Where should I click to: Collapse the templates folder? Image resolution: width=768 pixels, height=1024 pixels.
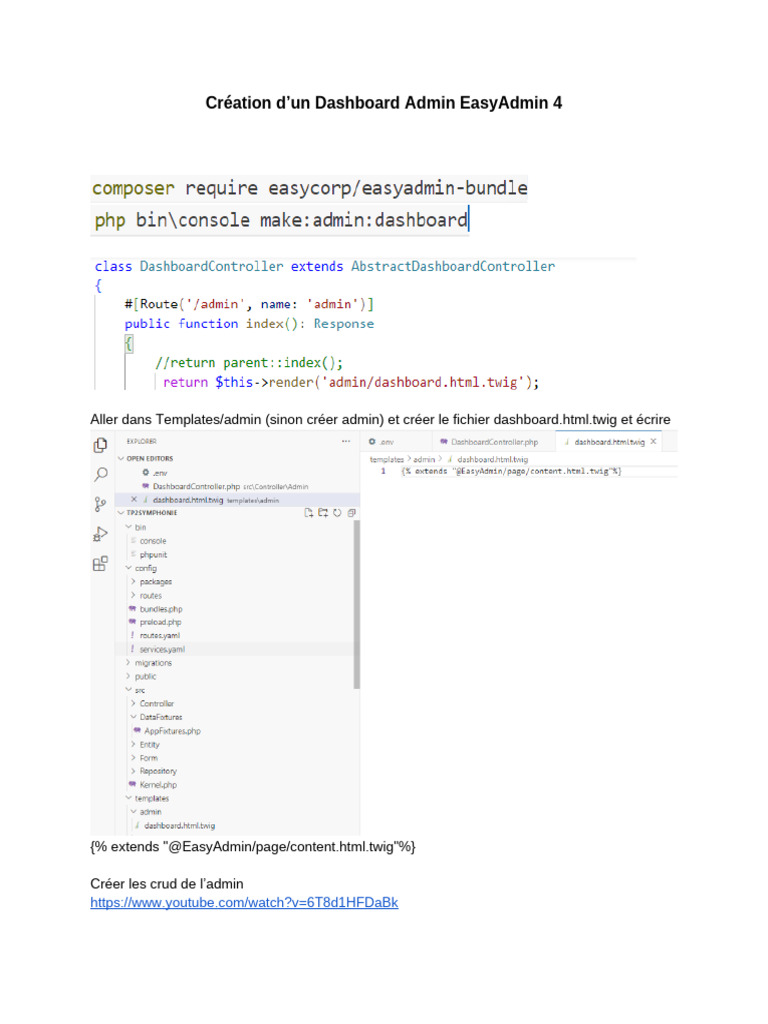129,798
